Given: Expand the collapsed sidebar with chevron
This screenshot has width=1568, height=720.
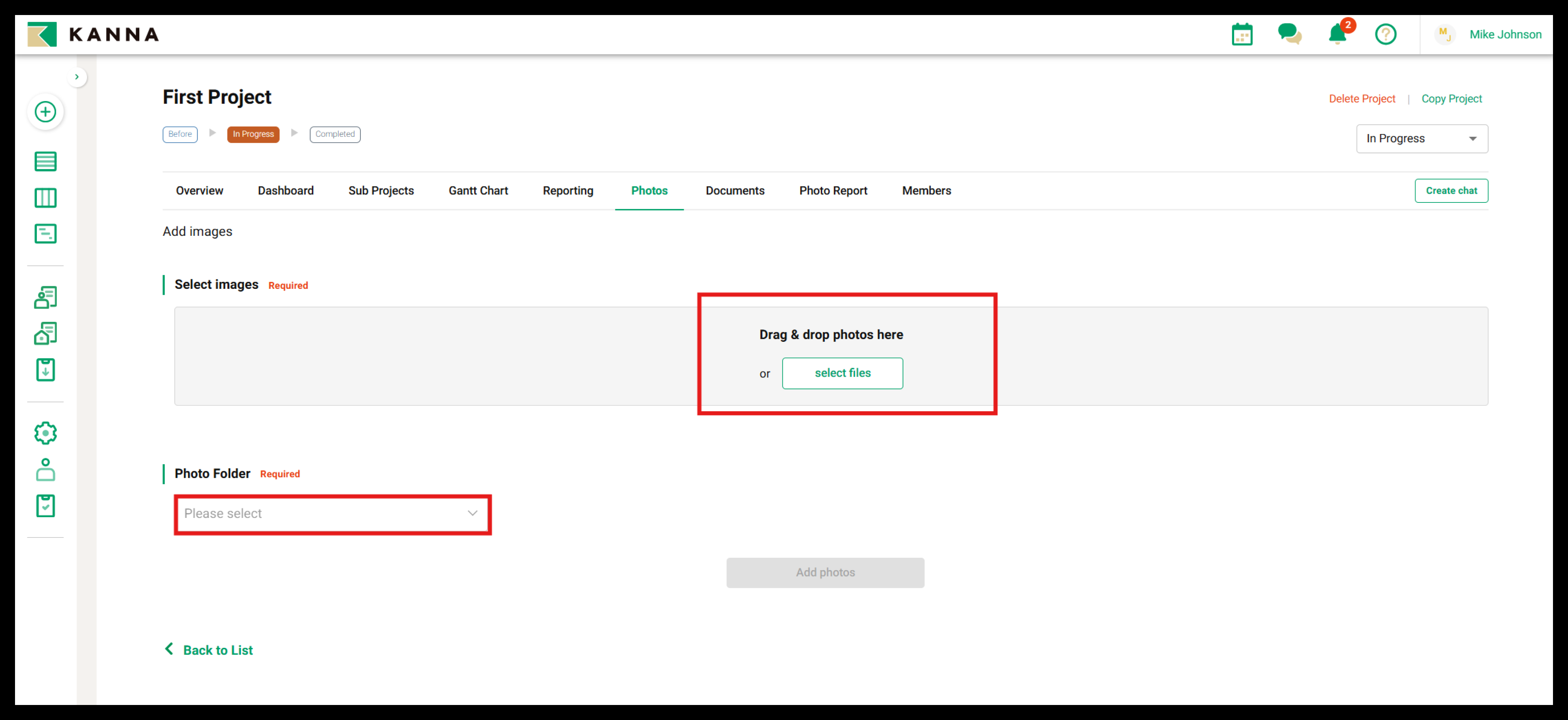Looking at the screenshot, I should (77, 77).
